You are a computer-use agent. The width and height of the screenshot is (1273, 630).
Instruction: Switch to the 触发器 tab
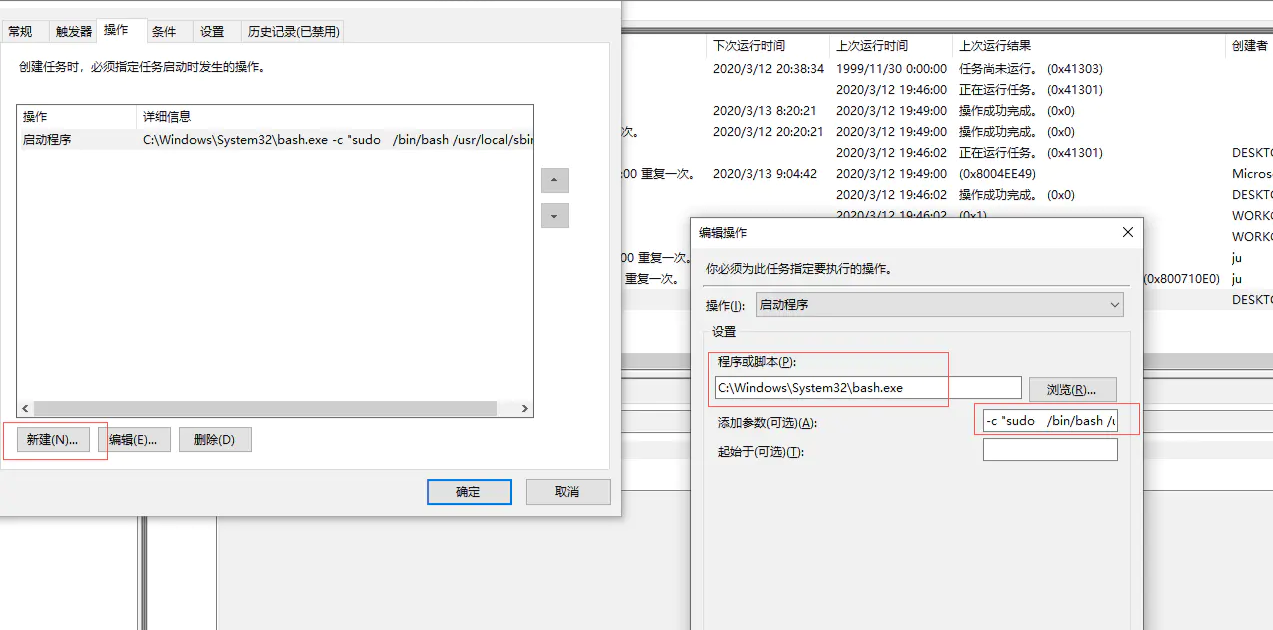pyautogui.click(x=74, y=32)
